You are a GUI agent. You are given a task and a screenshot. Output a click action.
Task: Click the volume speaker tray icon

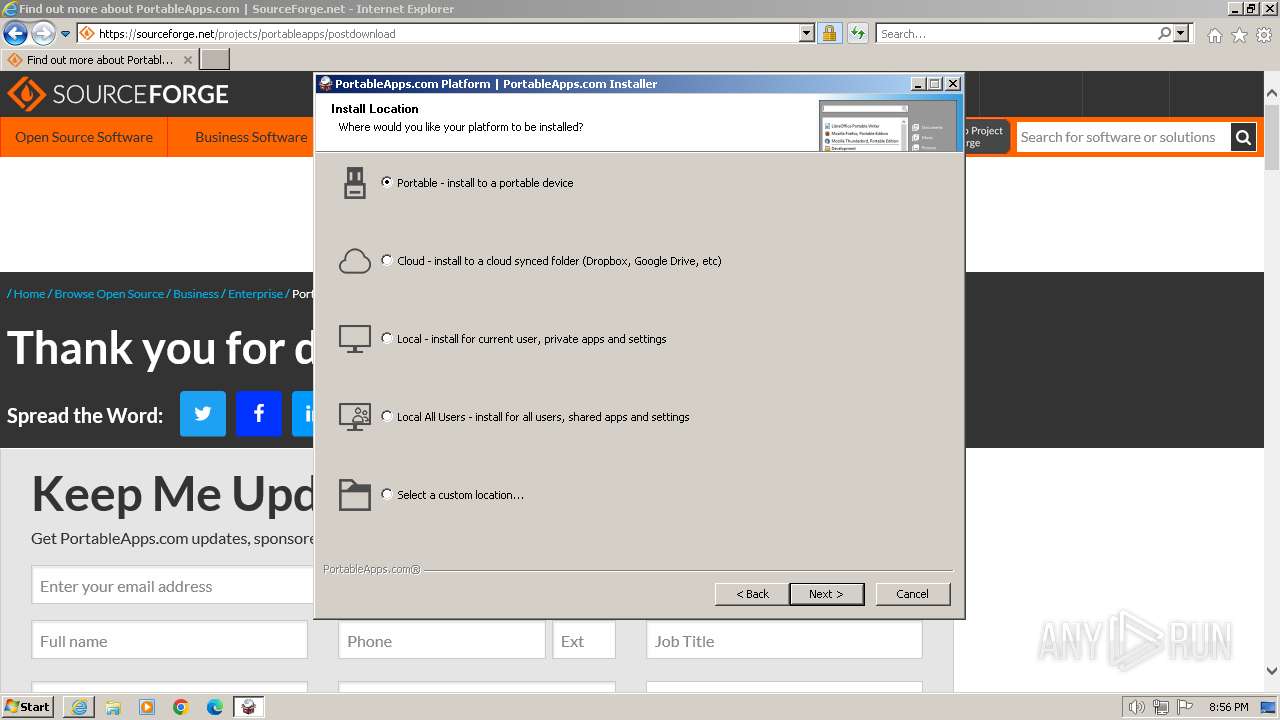pos(1137,707)
